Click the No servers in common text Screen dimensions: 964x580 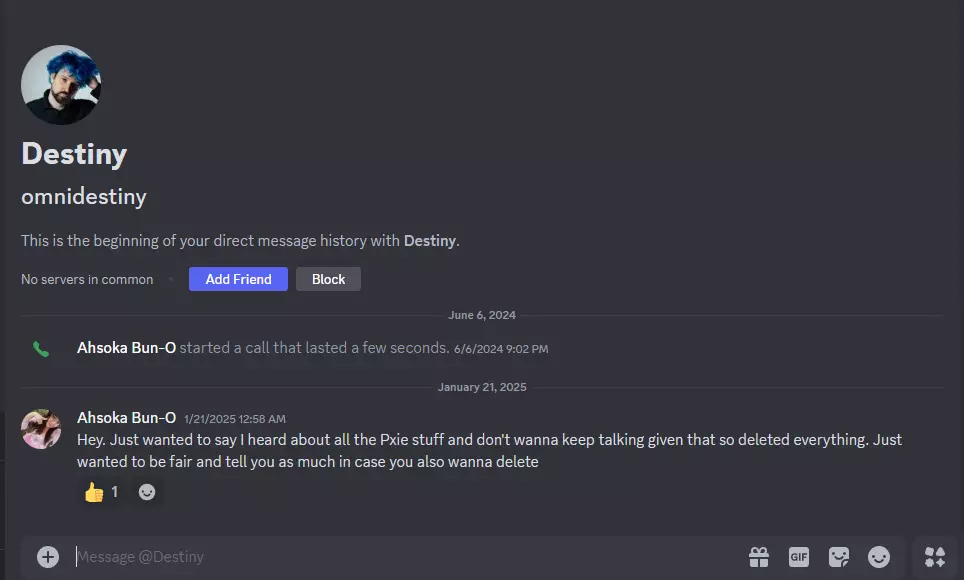click(87, 279)
